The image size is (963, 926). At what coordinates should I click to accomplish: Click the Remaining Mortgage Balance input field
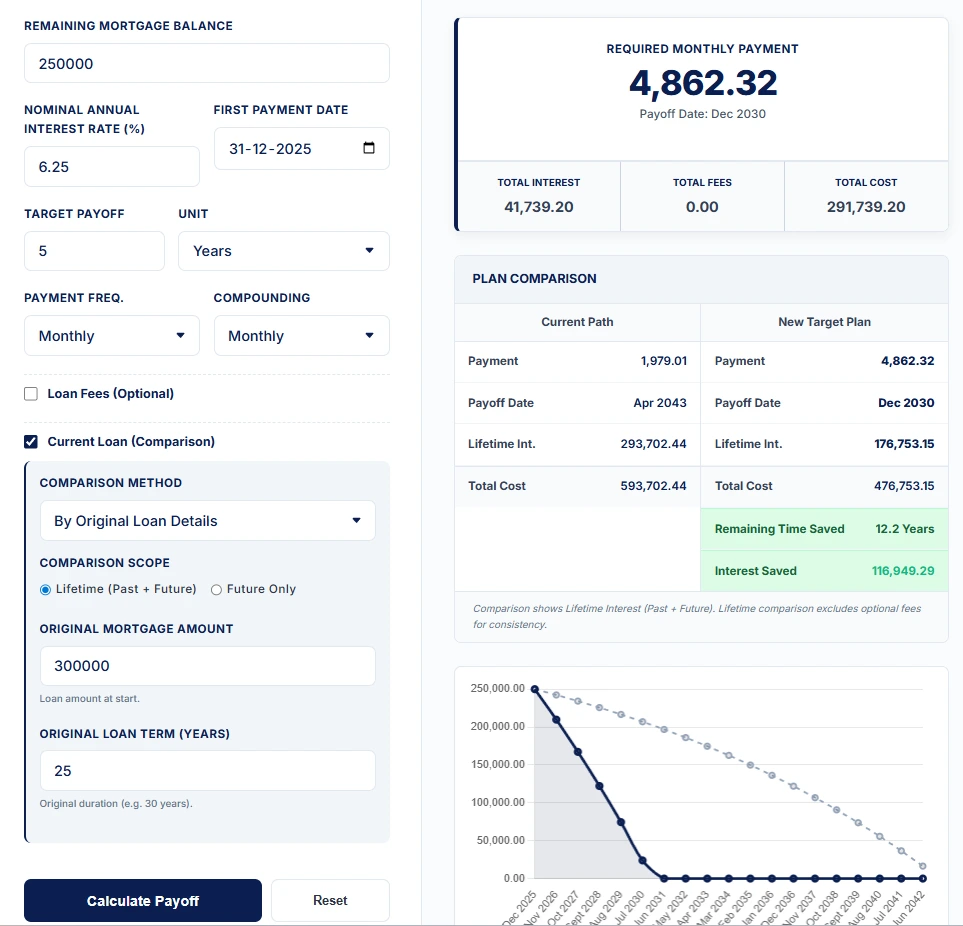(206, 62)
